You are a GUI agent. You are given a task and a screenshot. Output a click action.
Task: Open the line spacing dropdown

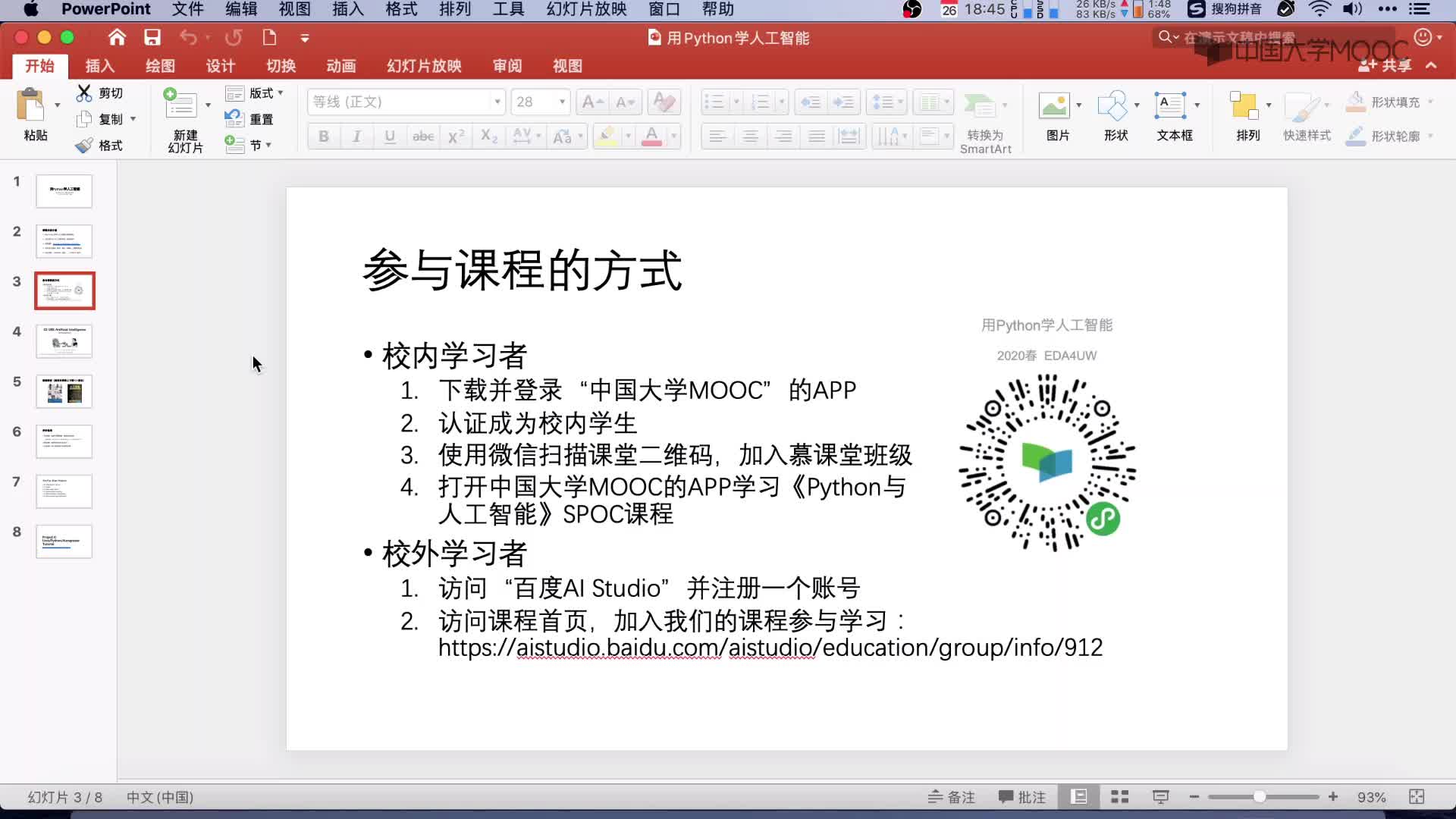[886, 102]
